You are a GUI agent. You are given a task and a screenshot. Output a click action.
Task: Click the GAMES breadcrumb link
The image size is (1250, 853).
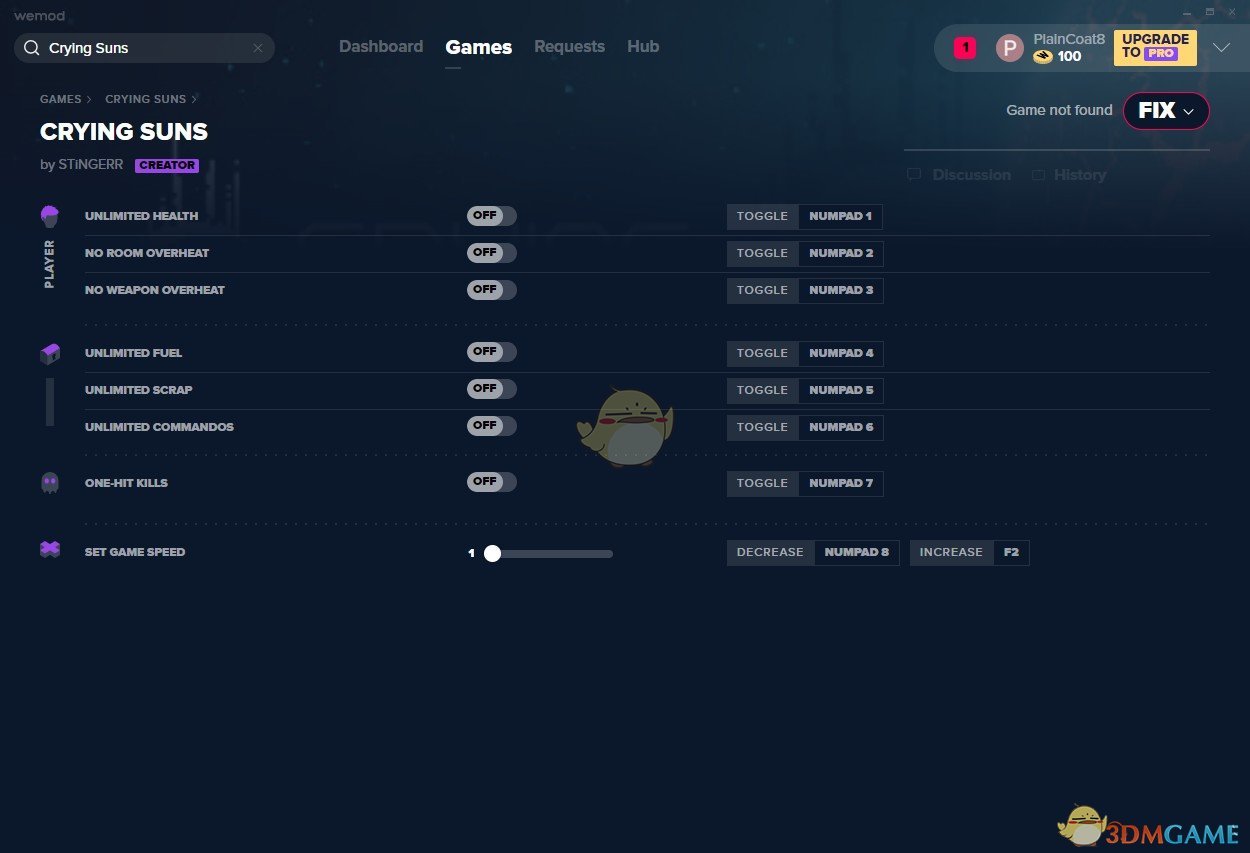click(x=61, y=99)
